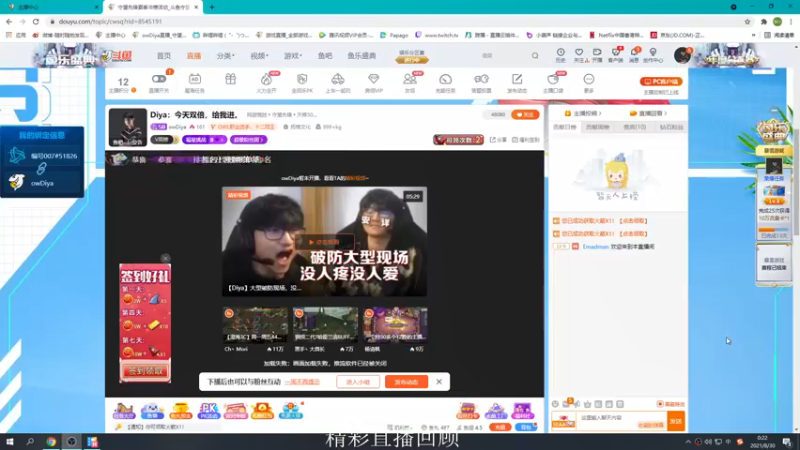Viewport: 800px width, 450px height.
Task: Switch to the 贵宾(10) tab
Action: (x=634, y=127)
